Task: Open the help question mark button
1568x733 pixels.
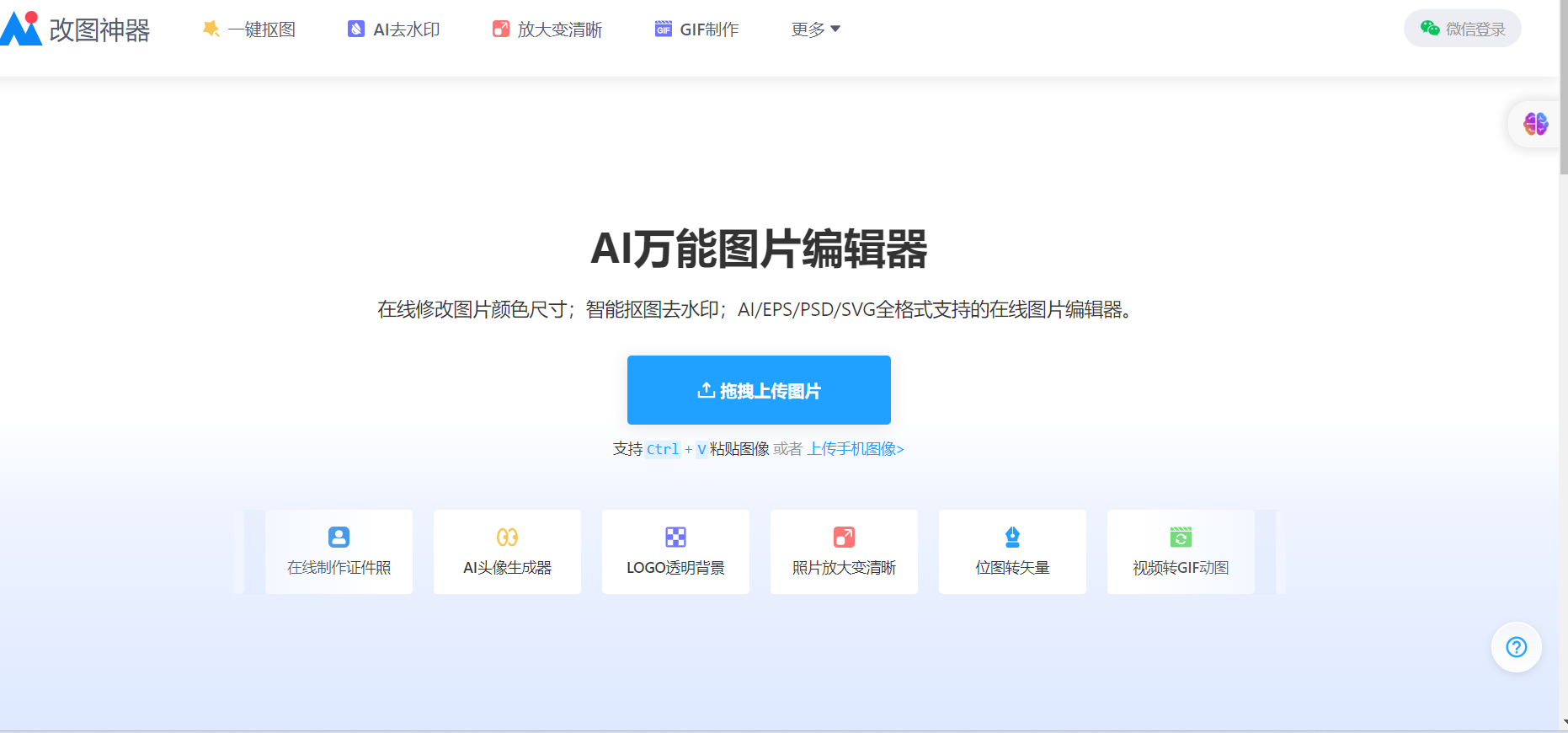Action: click(x=1516, y=647)
